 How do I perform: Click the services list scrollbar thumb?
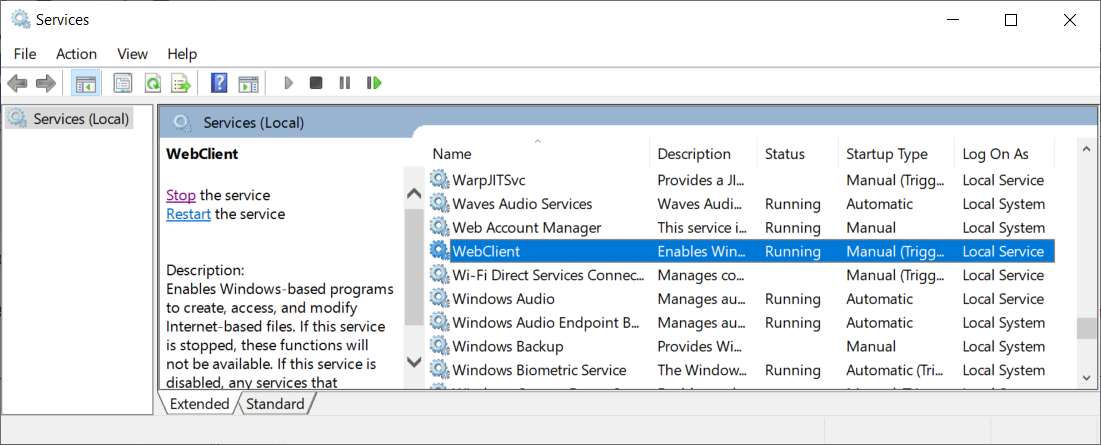[x=1087, y=329]
